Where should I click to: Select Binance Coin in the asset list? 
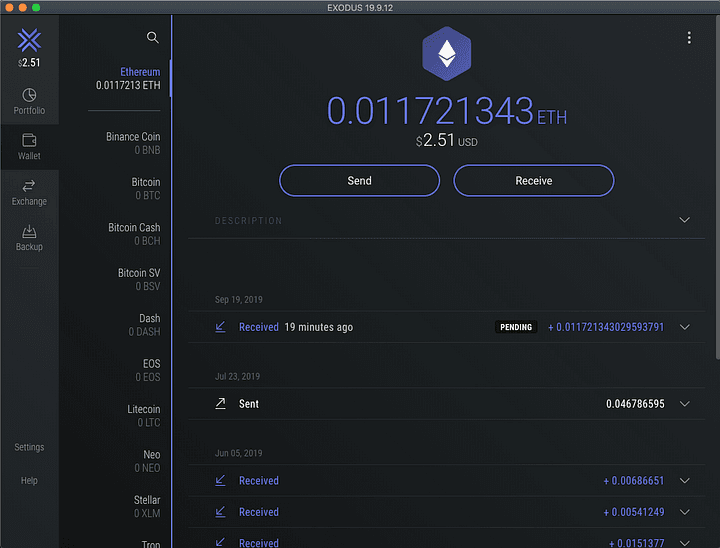point(133,143)
